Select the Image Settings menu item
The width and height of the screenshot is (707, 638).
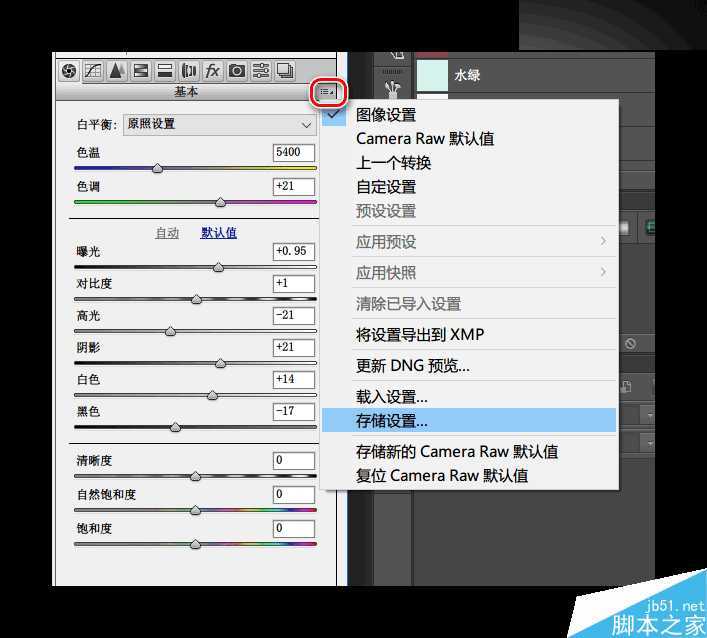click(x=469, y=115)
